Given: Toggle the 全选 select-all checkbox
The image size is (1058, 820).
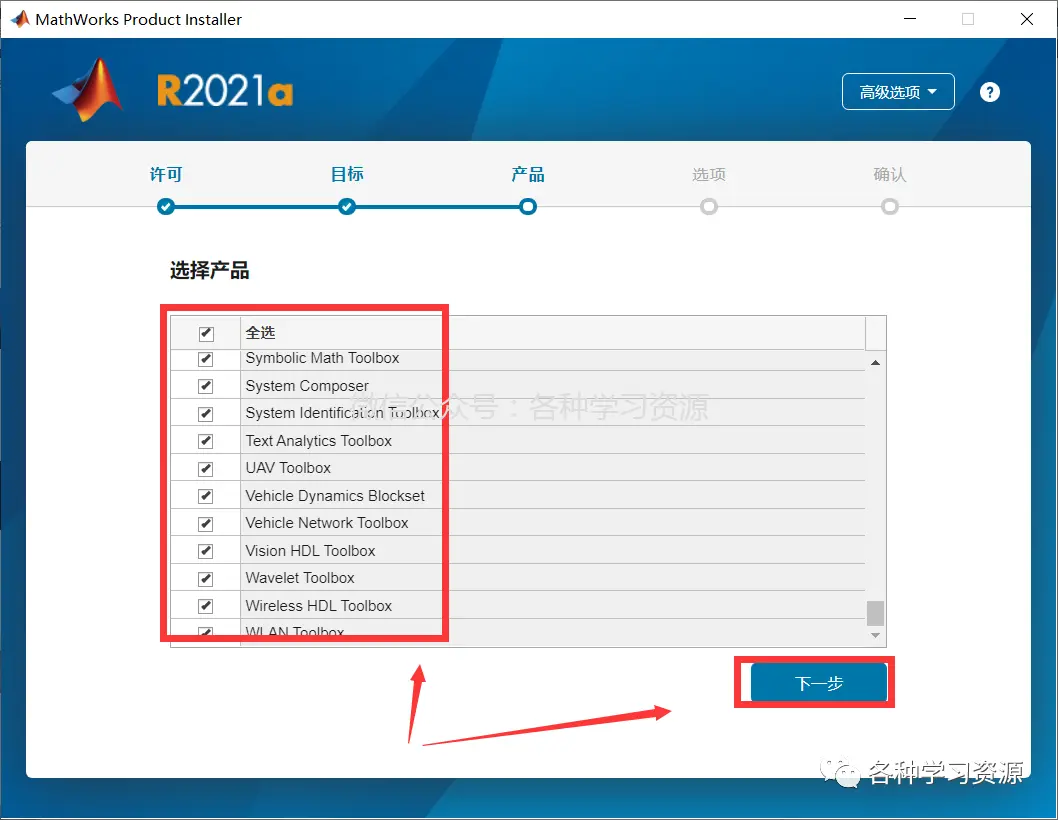Looking at the screenshot, I should click(x=206, y=333).
